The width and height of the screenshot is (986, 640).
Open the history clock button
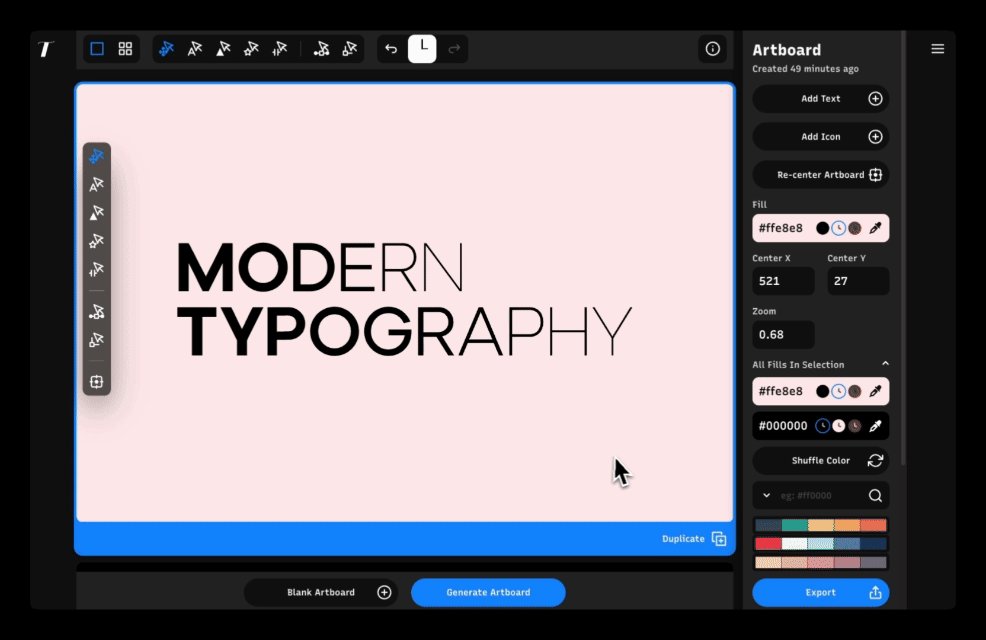click(x=422, y=48)
